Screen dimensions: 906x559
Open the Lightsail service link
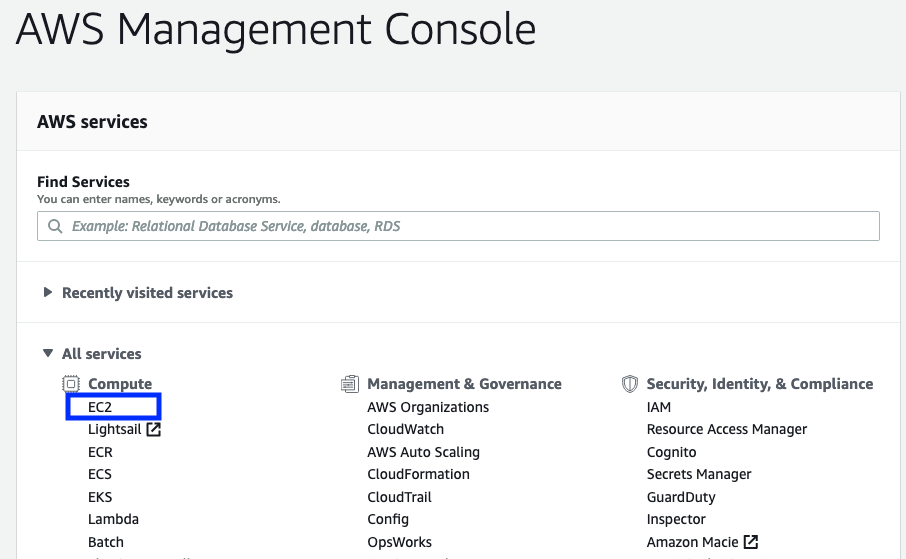114,430
